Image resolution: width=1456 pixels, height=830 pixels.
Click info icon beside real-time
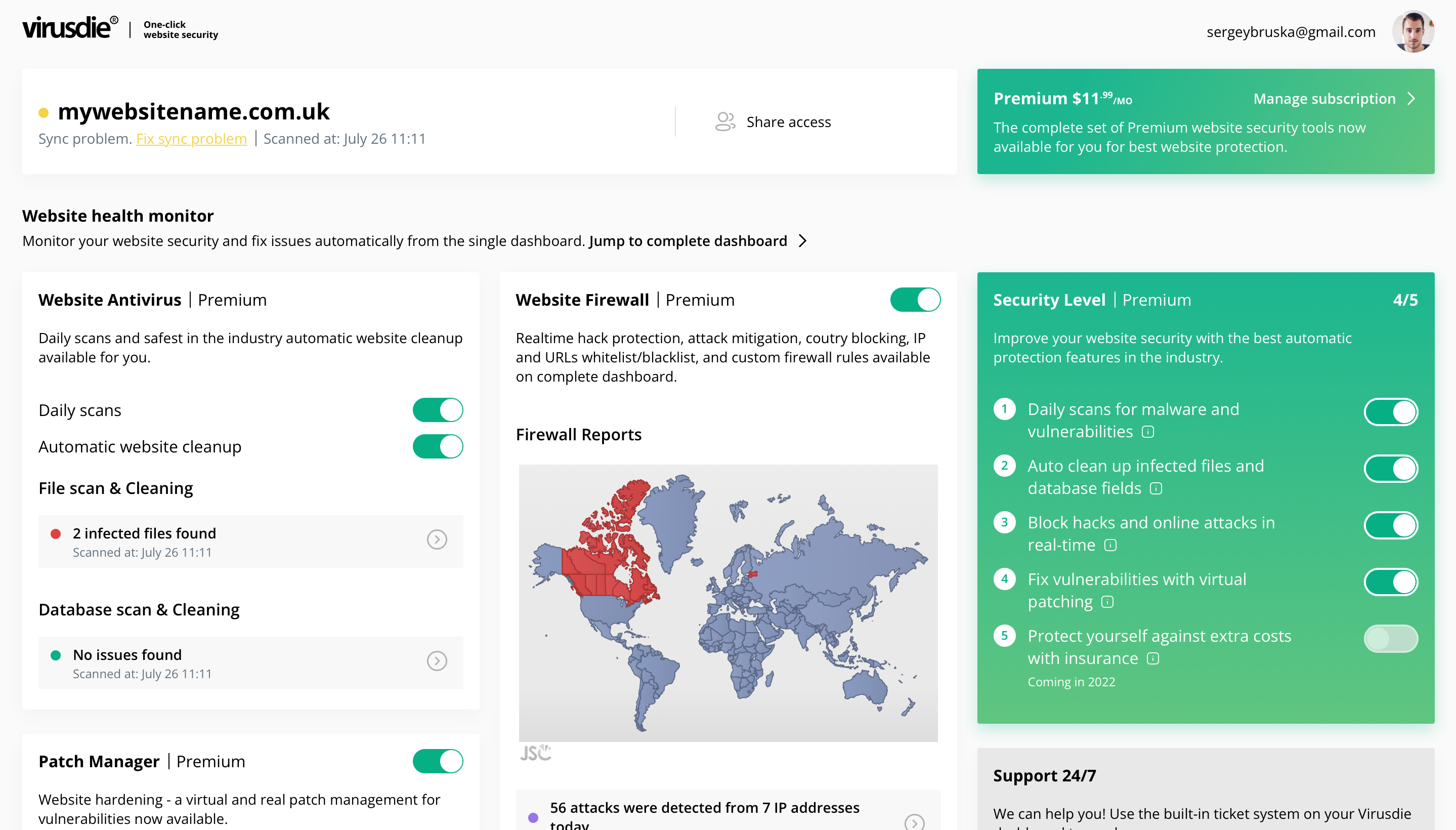pyautogui.click(x=1110, y=545)
